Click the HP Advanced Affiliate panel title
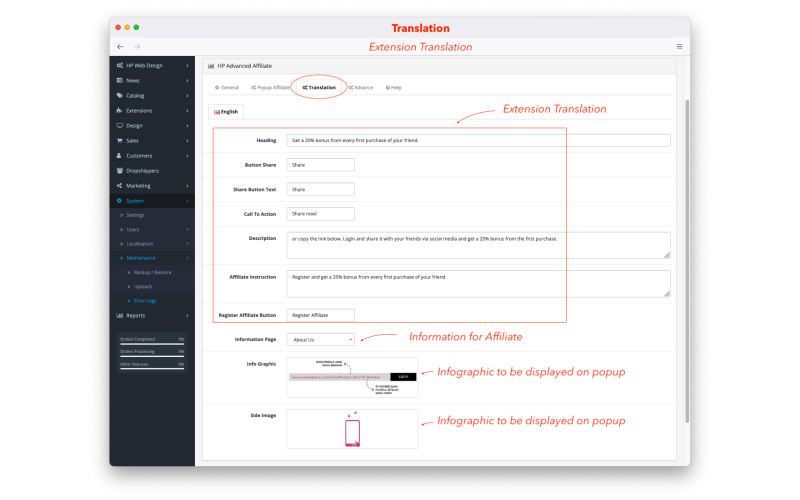This screenshot has width=800, height=500. [244, 66]
